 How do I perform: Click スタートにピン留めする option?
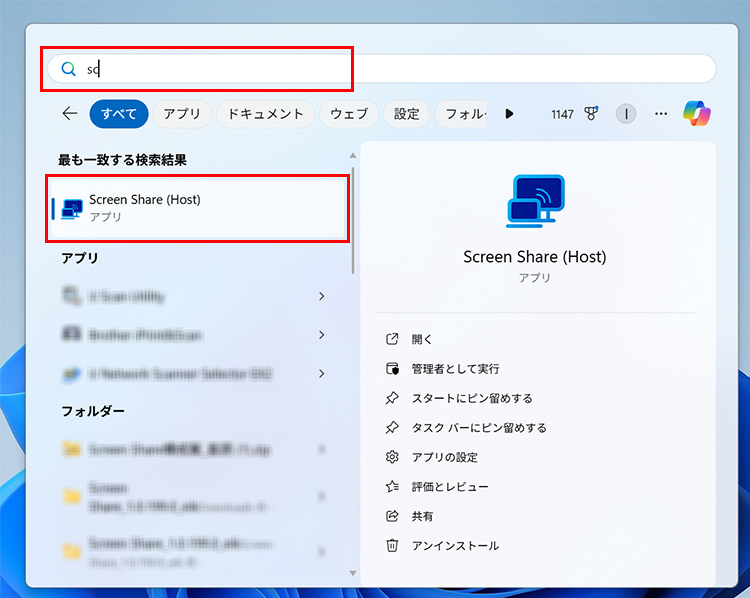point(472,398)
